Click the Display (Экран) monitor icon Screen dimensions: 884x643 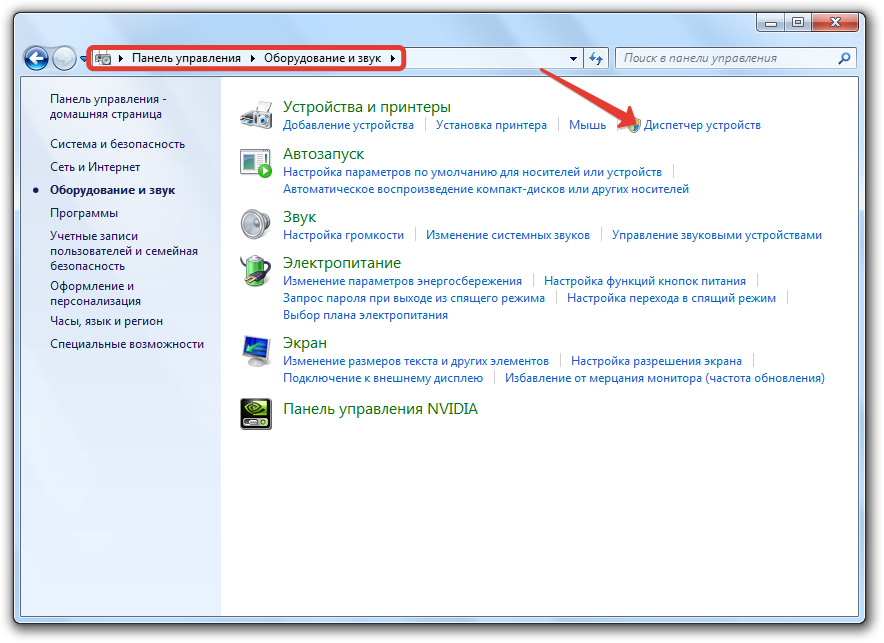256,351
